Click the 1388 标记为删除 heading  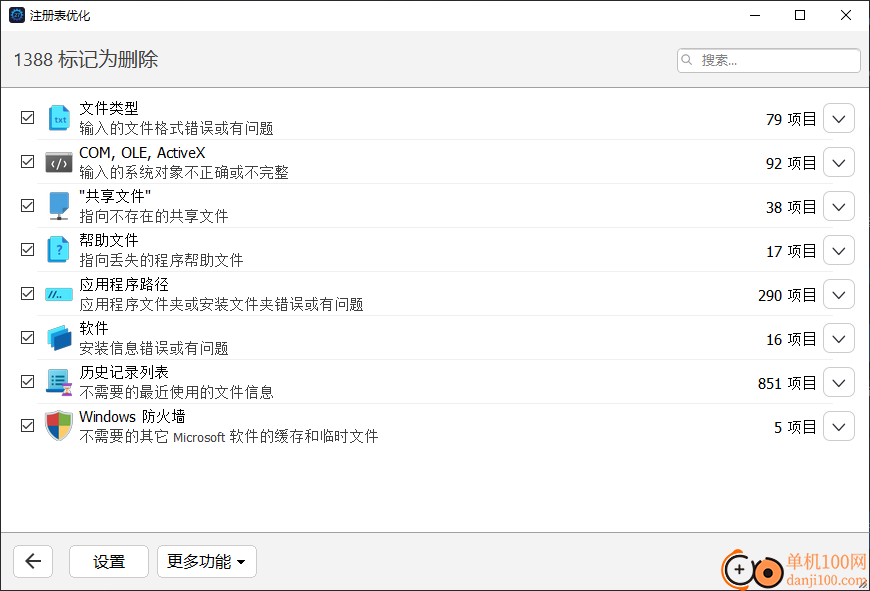(x=85, y=59)
